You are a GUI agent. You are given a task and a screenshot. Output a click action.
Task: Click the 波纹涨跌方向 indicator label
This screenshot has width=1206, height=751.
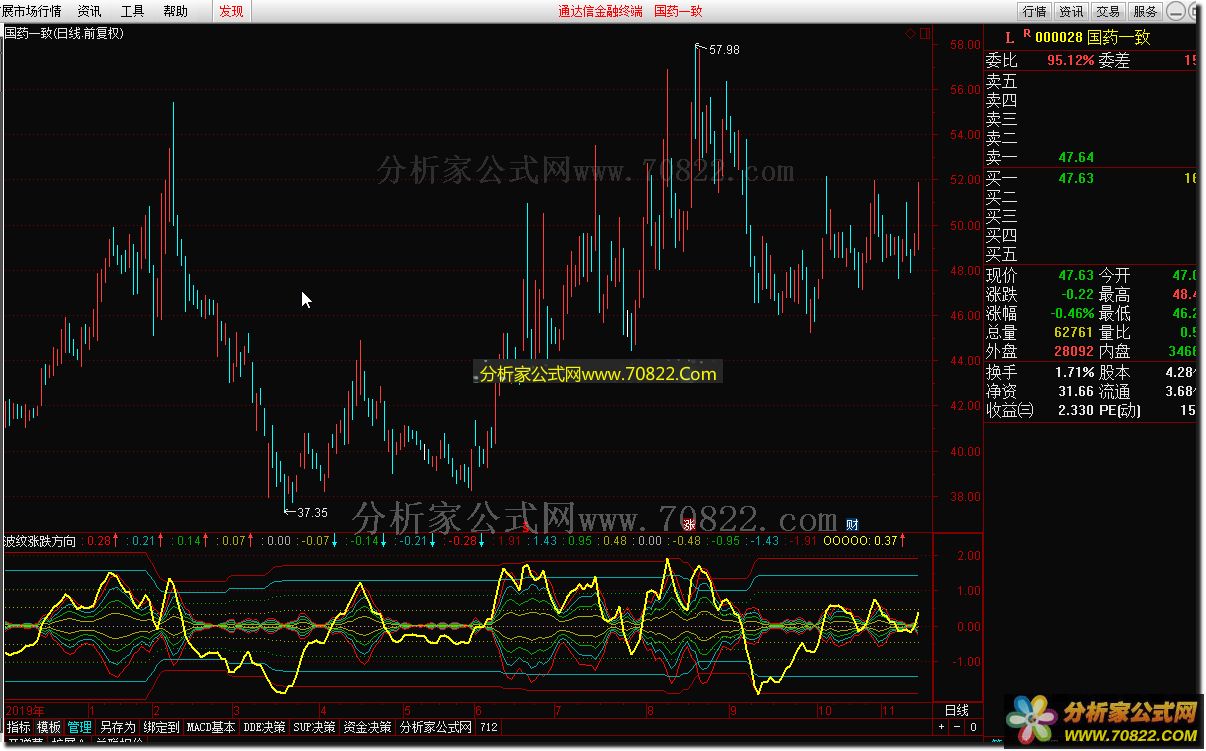[x=40, y=541]
